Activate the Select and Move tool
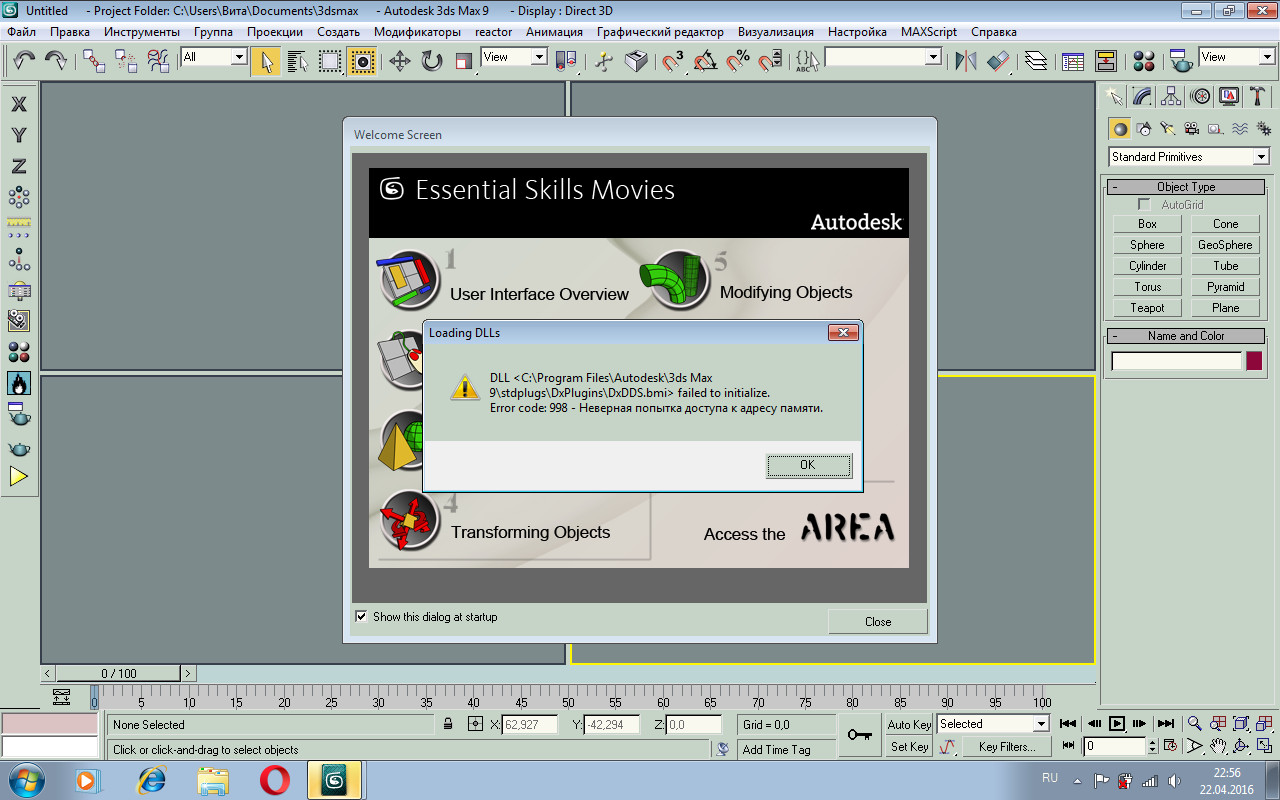Image resolution: width=1280 pixels, height=800 pixels. coord(400,61)
